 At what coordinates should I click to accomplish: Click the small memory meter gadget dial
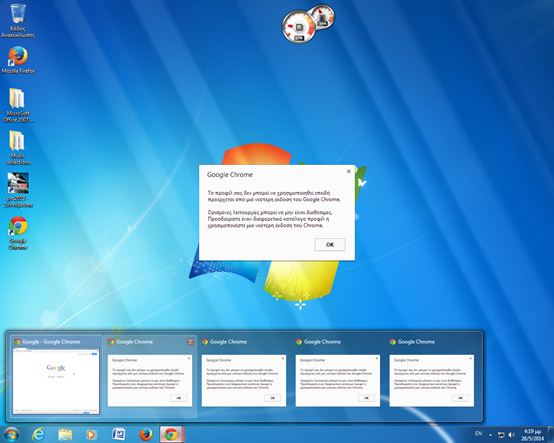click(322, 16)
